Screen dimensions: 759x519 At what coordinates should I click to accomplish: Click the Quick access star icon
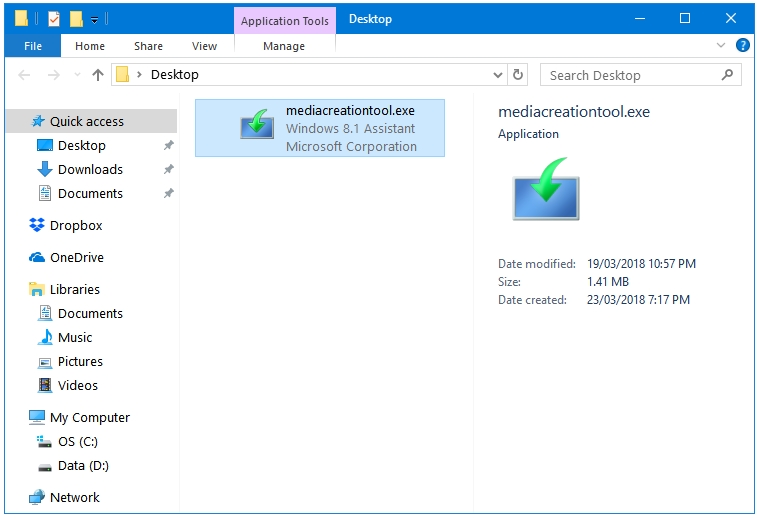38,121
